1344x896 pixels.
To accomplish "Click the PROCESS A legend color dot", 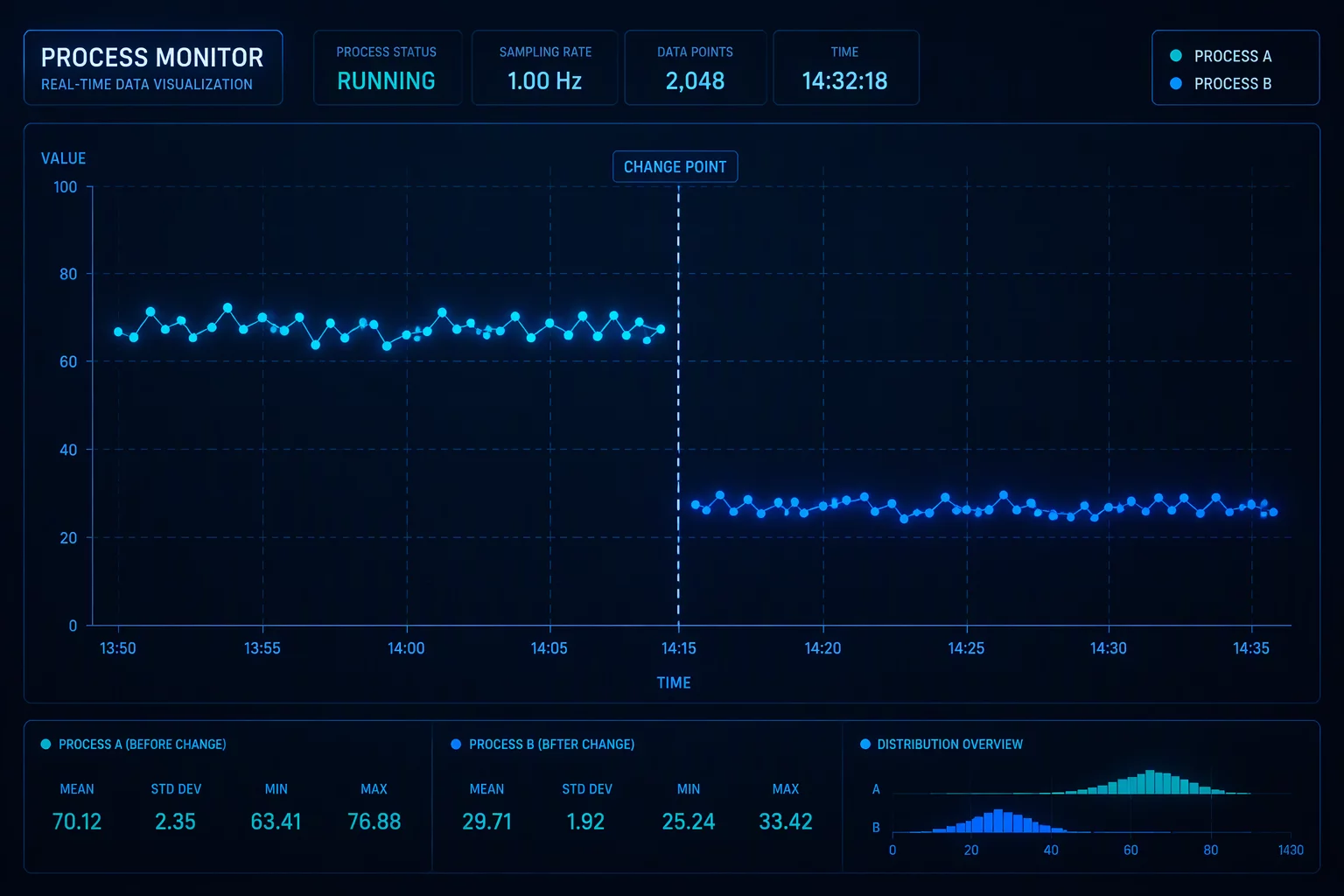I will pyautogui.click(x=1176, y=56).
